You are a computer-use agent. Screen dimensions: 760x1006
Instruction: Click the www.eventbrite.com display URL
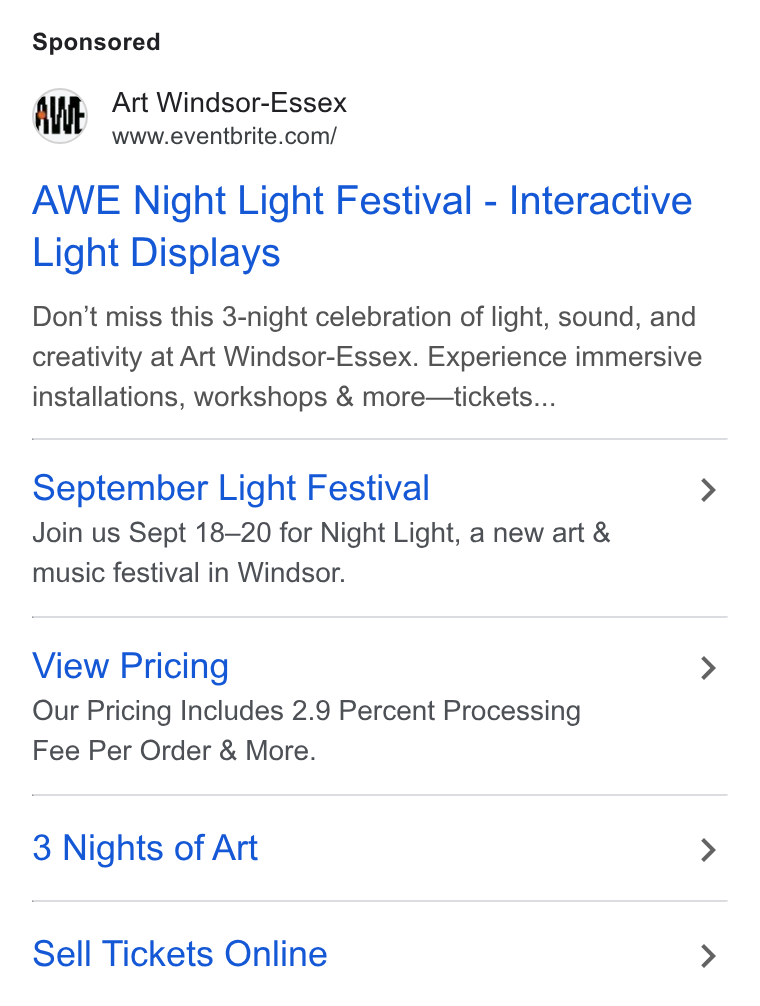tap(224, 137)
